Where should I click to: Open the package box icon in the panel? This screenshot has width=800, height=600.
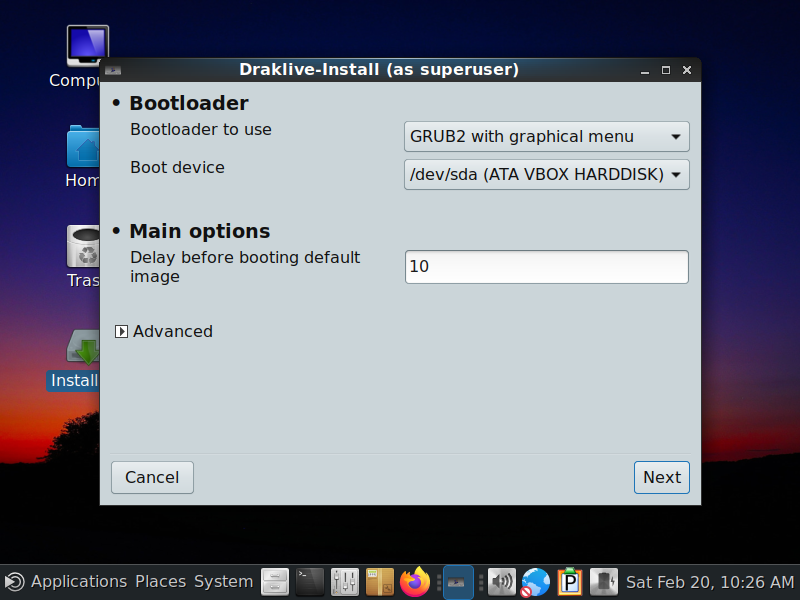click(x=380, y=582)
